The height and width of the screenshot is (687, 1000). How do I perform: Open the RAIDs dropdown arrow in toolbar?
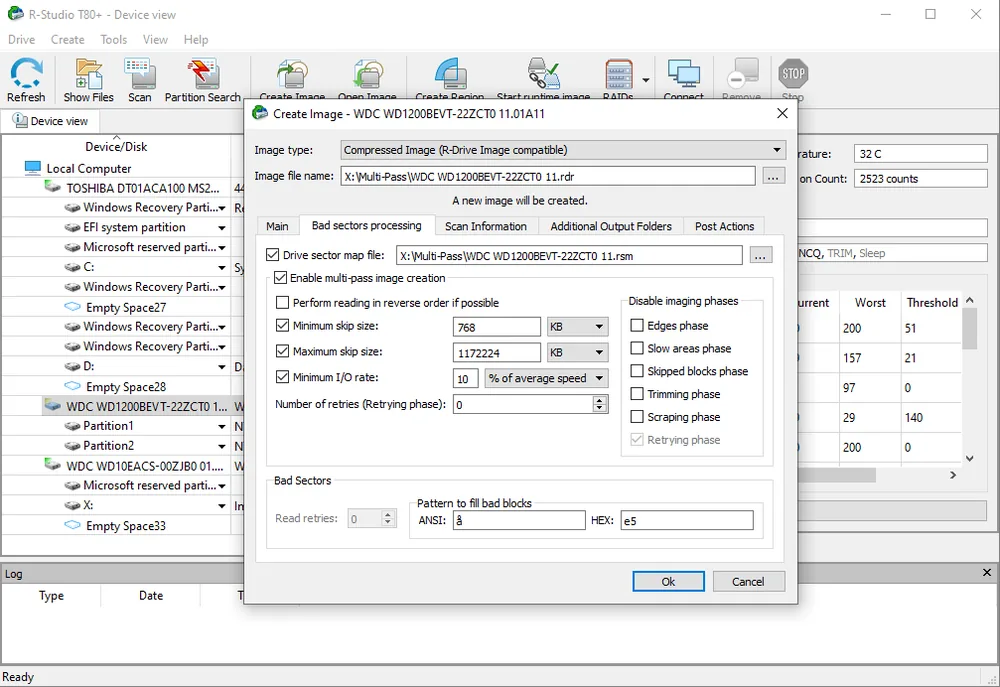point(645,80)
